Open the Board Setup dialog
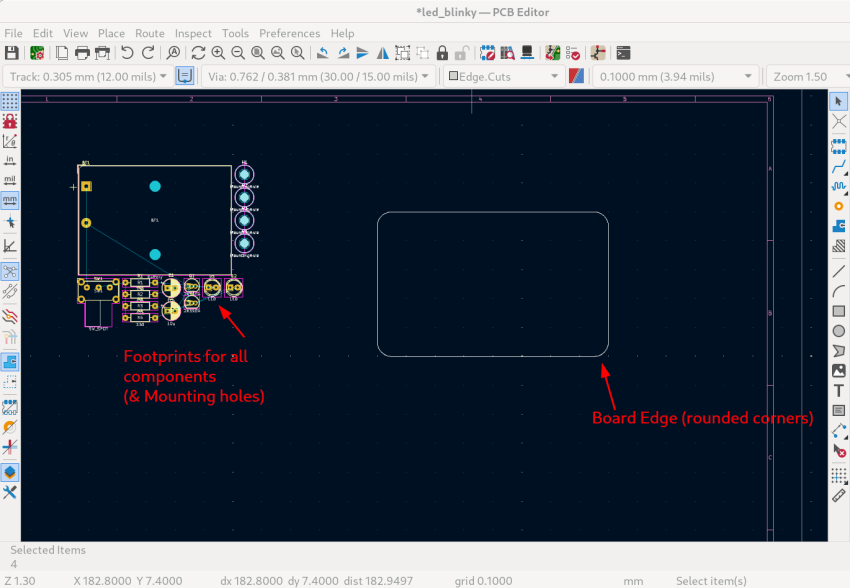Image resolution: width=850 pixels, height=588 pixels. coord(37,52)
